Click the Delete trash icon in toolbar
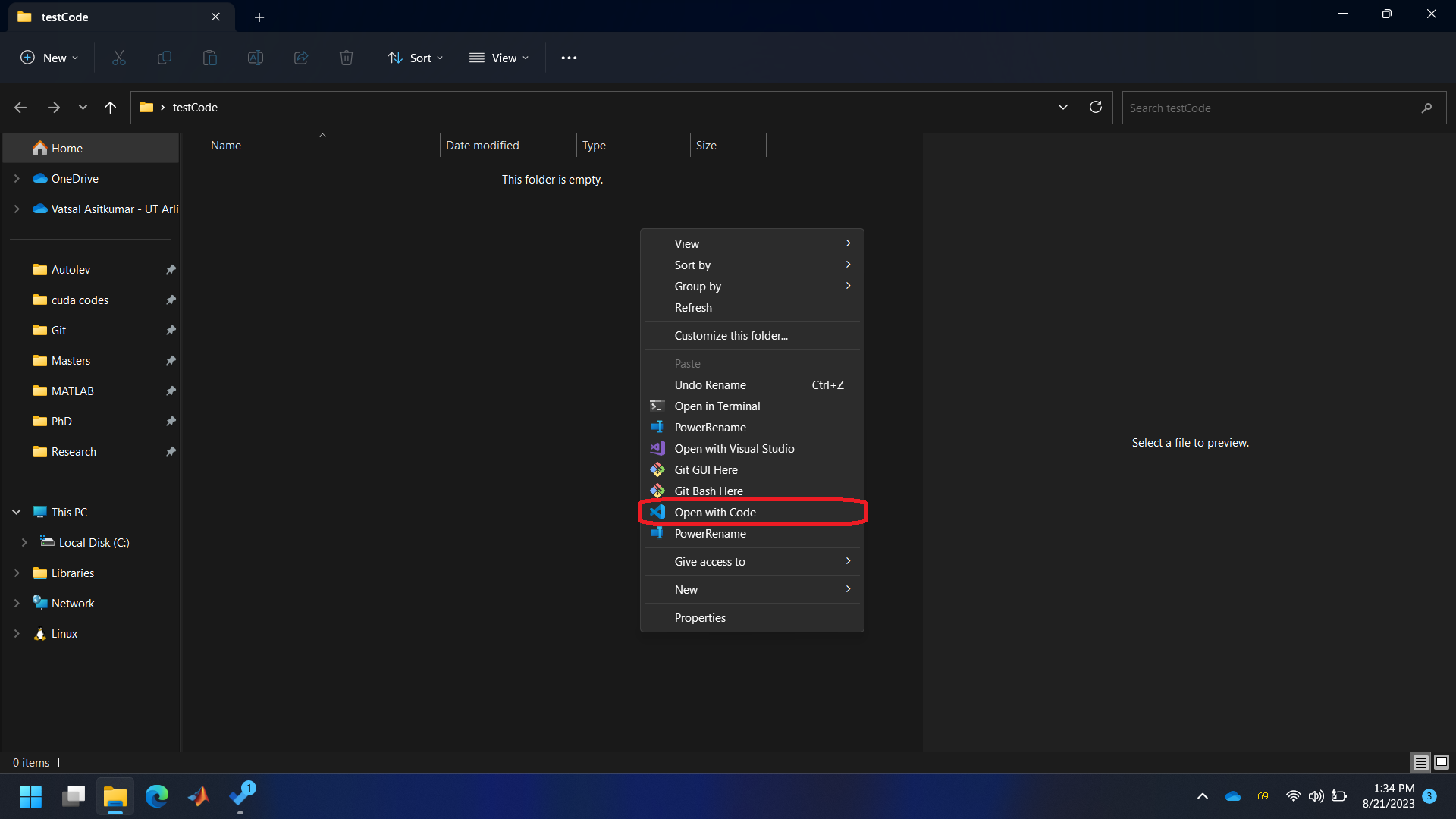 (x=347, y=58)
